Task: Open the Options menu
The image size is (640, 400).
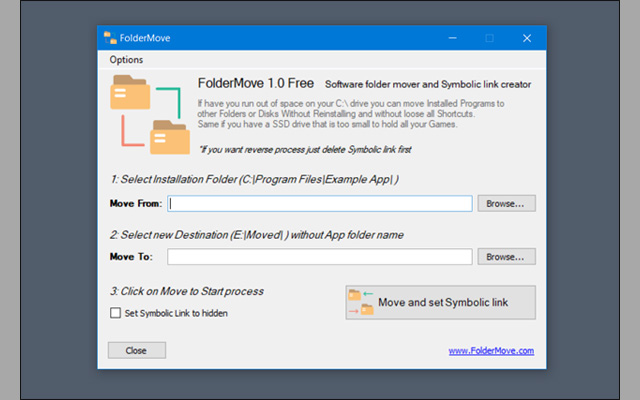Action: click(x=126, y=59)
